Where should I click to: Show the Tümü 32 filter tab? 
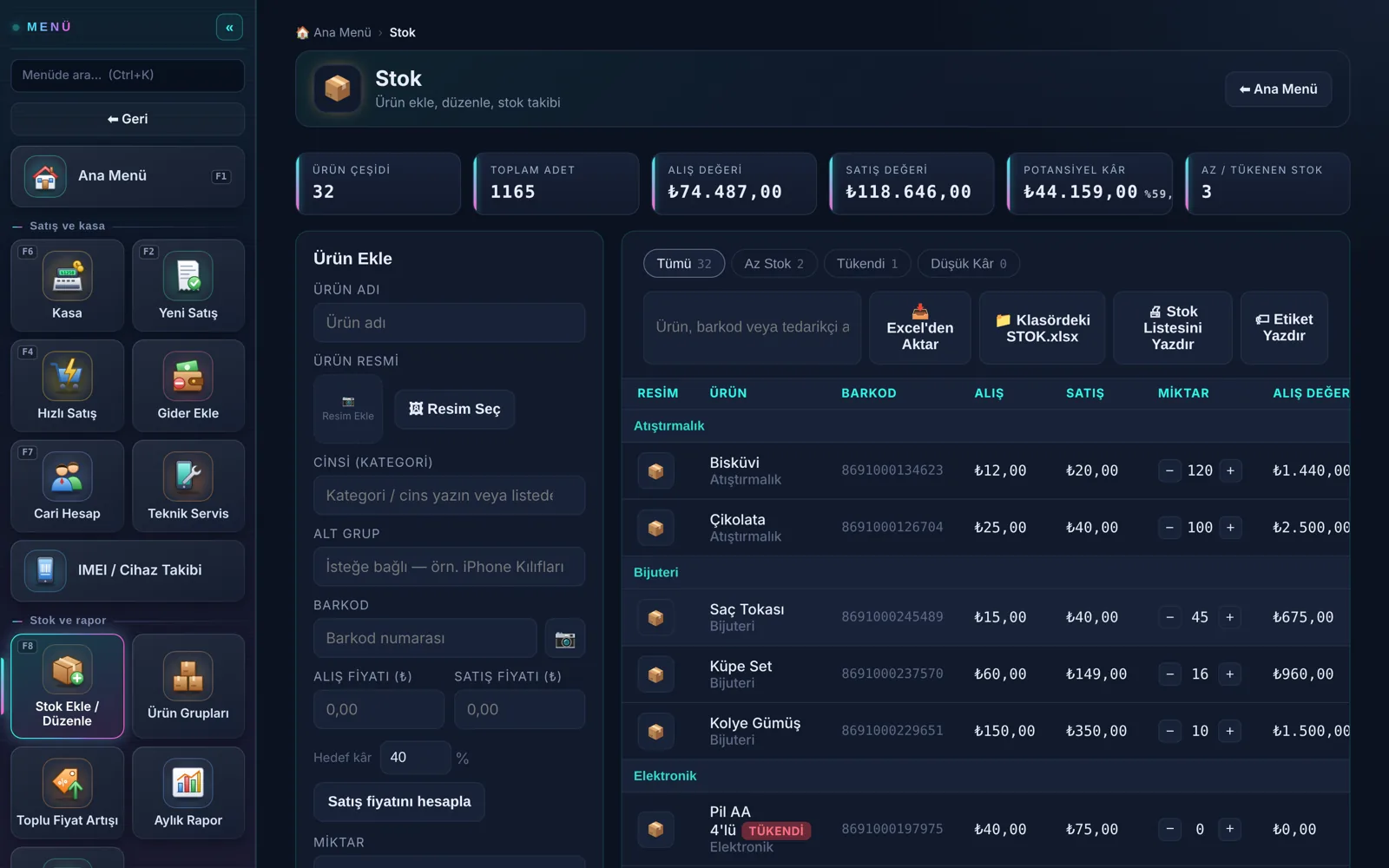tap(684, 264)
